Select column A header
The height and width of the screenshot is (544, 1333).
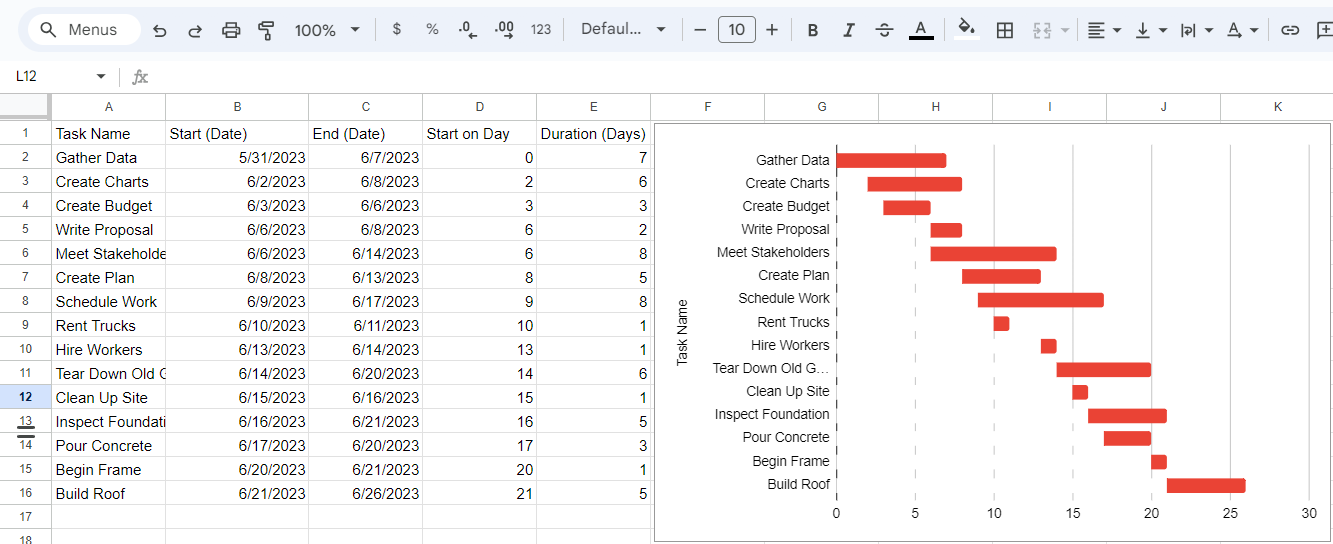tap(109, 107)
